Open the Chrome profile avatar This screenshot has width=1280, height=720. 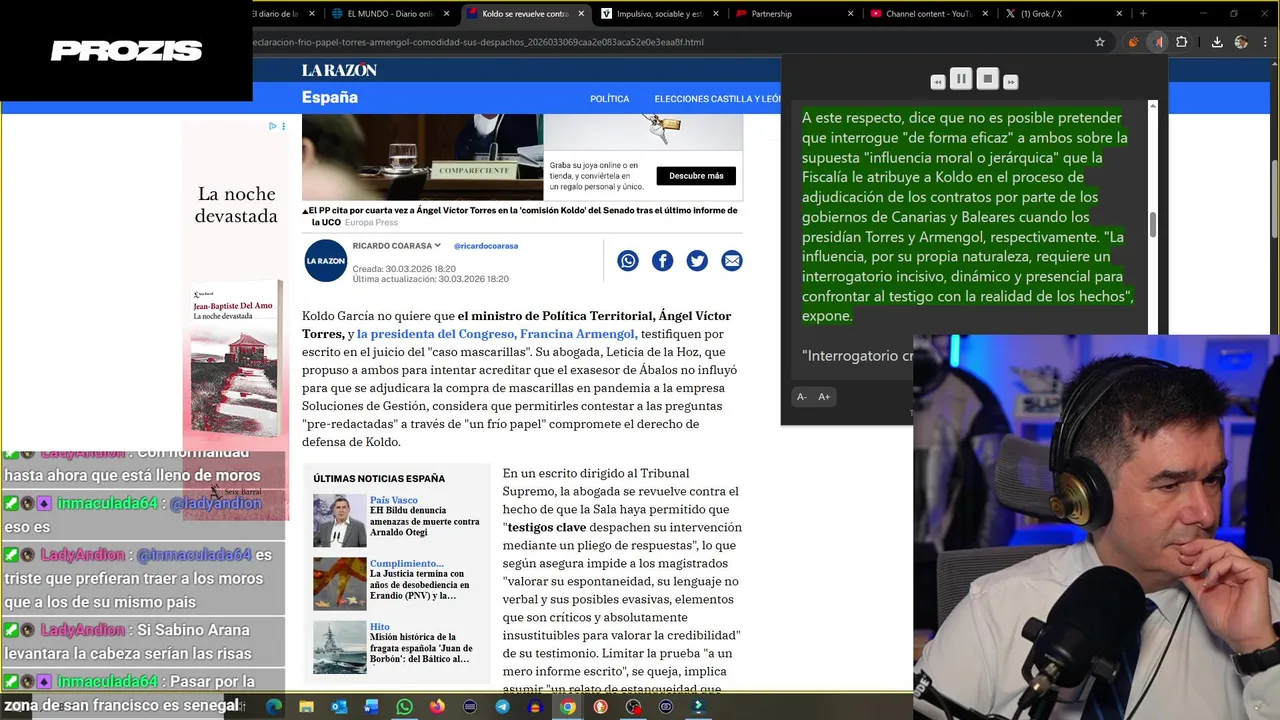1241,42
